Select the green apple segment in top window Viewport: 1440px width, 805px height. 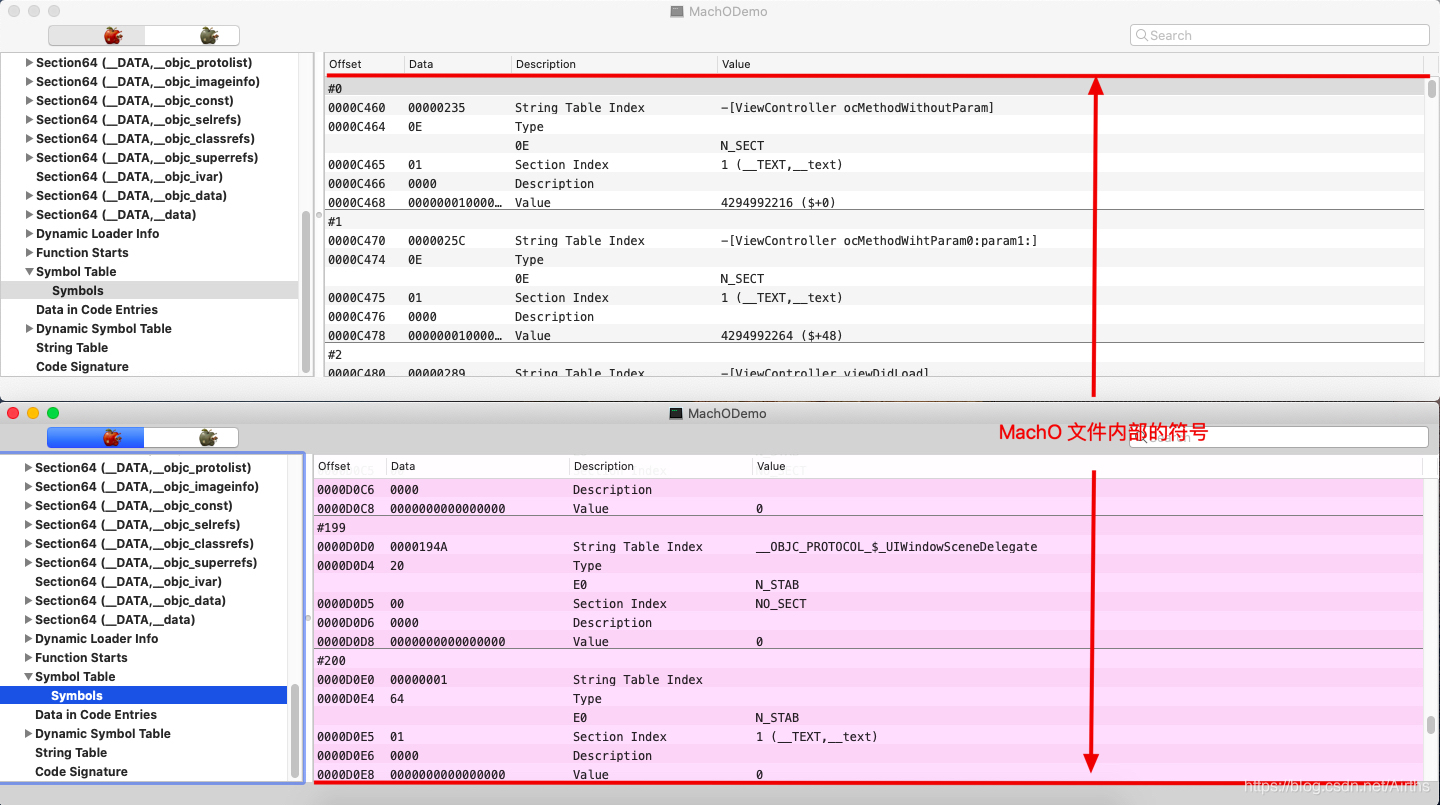coord(192,36)
